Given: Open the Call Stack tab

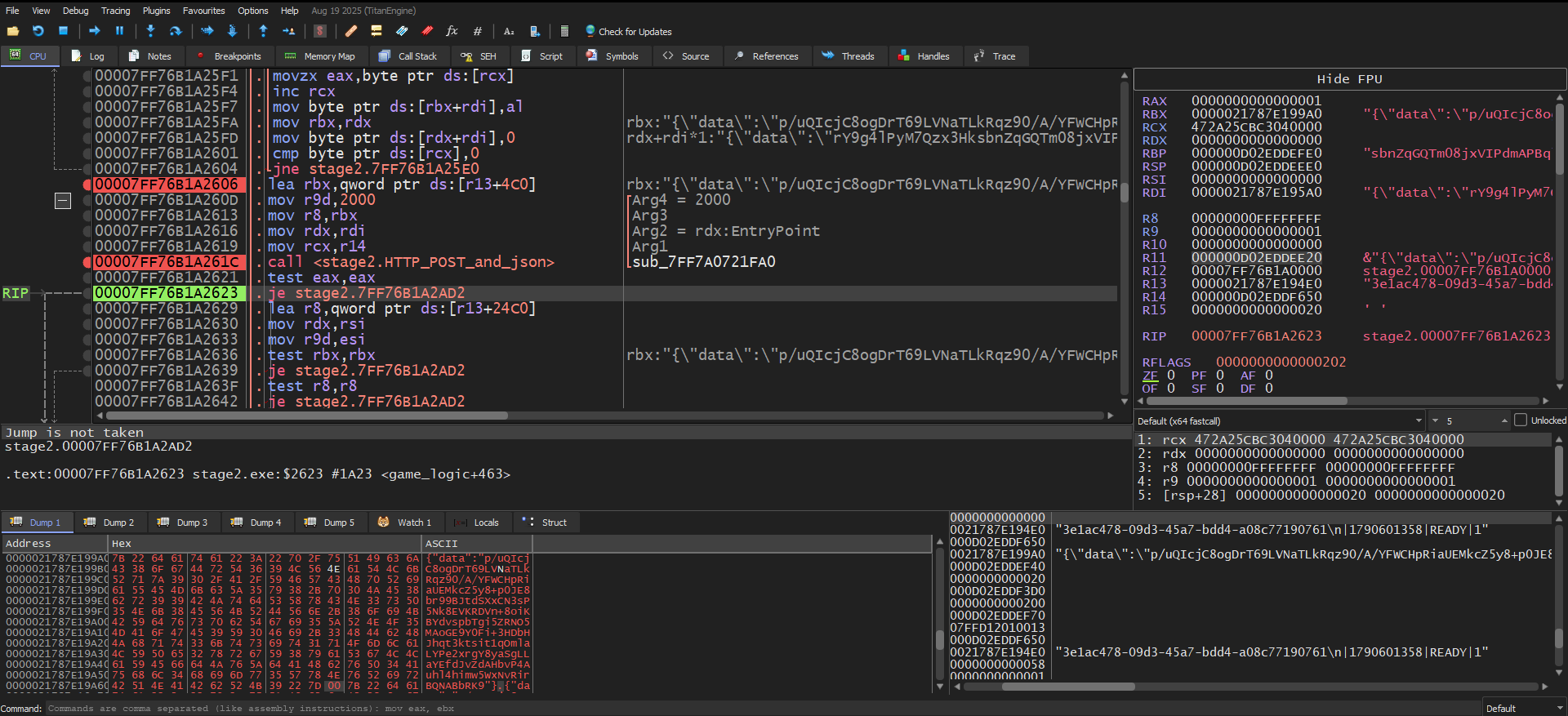Looking at the screenshot, I should (409, 56).
